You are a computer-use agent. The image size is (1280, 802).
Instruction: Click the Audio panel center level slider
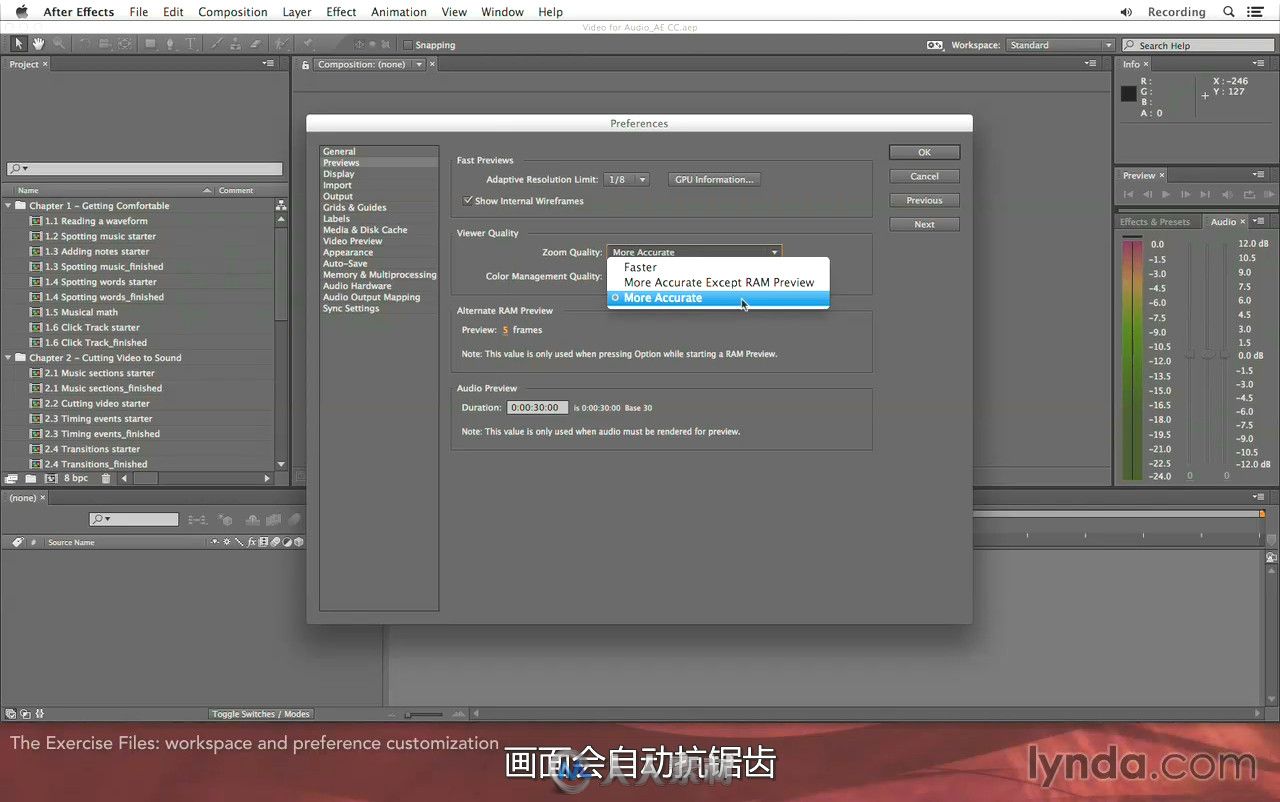coord(1208,354)
